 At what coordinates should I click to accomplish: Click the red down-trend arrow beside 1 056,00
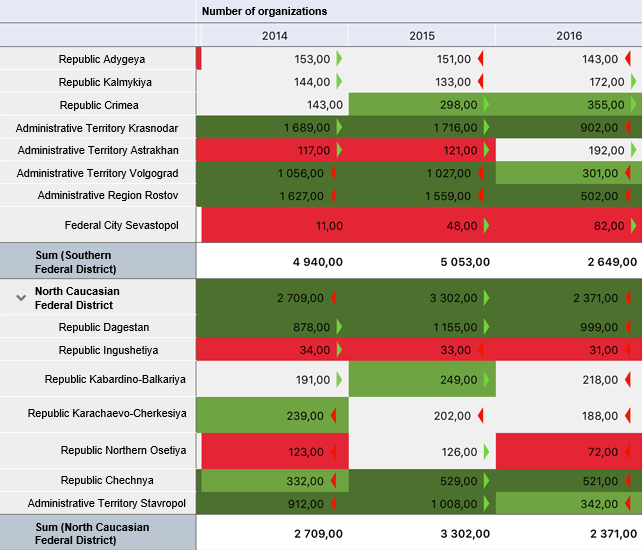pyautogui.click(x=334, y=173)
